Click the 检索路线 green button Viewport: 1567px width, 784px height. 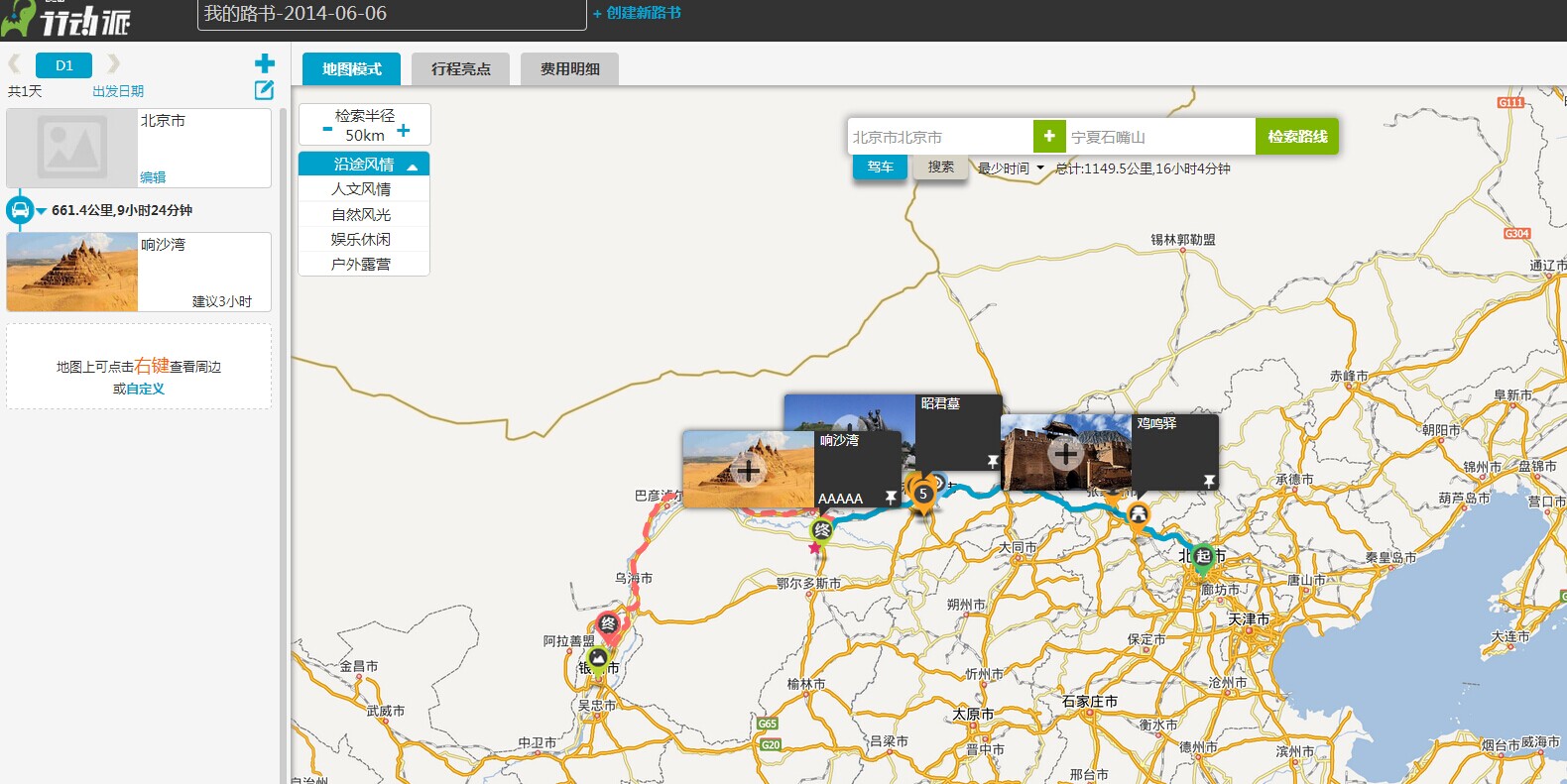point(1297,136)
